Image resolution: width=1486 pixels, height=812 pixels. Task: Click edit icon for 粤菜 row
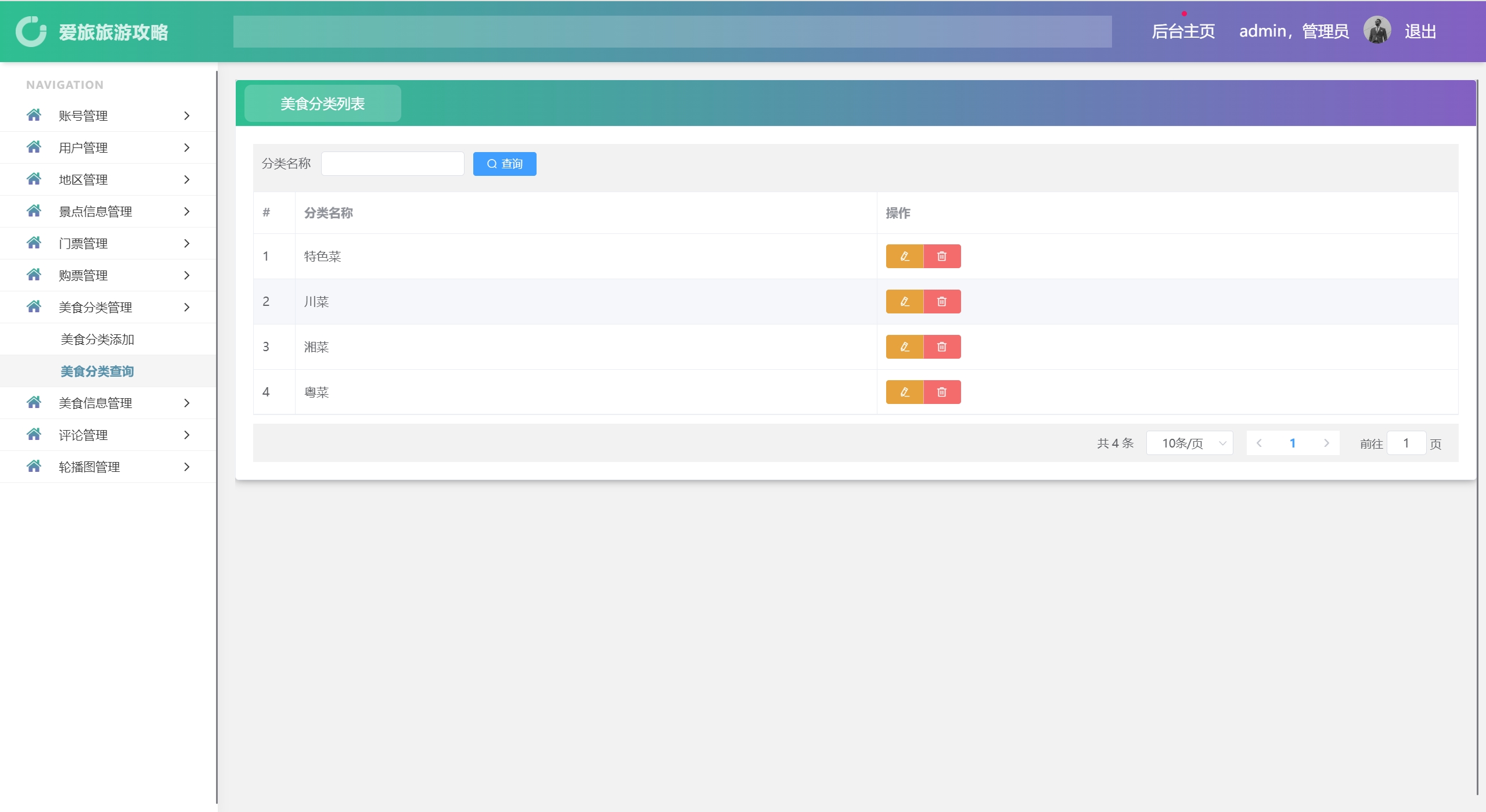pos(904,392)
